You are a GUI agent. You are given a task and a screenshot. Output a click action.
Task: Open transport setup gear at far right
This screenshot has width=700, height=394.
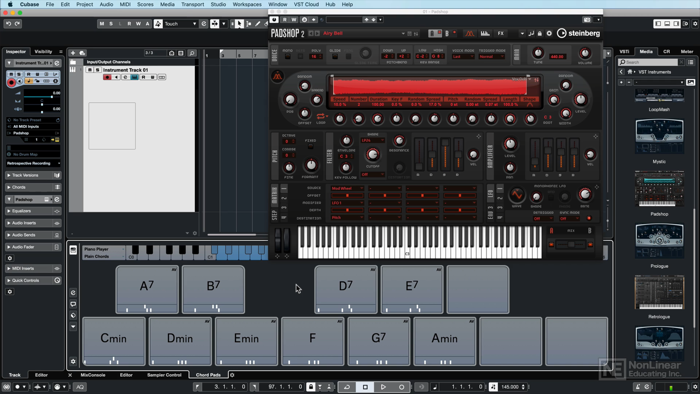(x=695, y=387)
